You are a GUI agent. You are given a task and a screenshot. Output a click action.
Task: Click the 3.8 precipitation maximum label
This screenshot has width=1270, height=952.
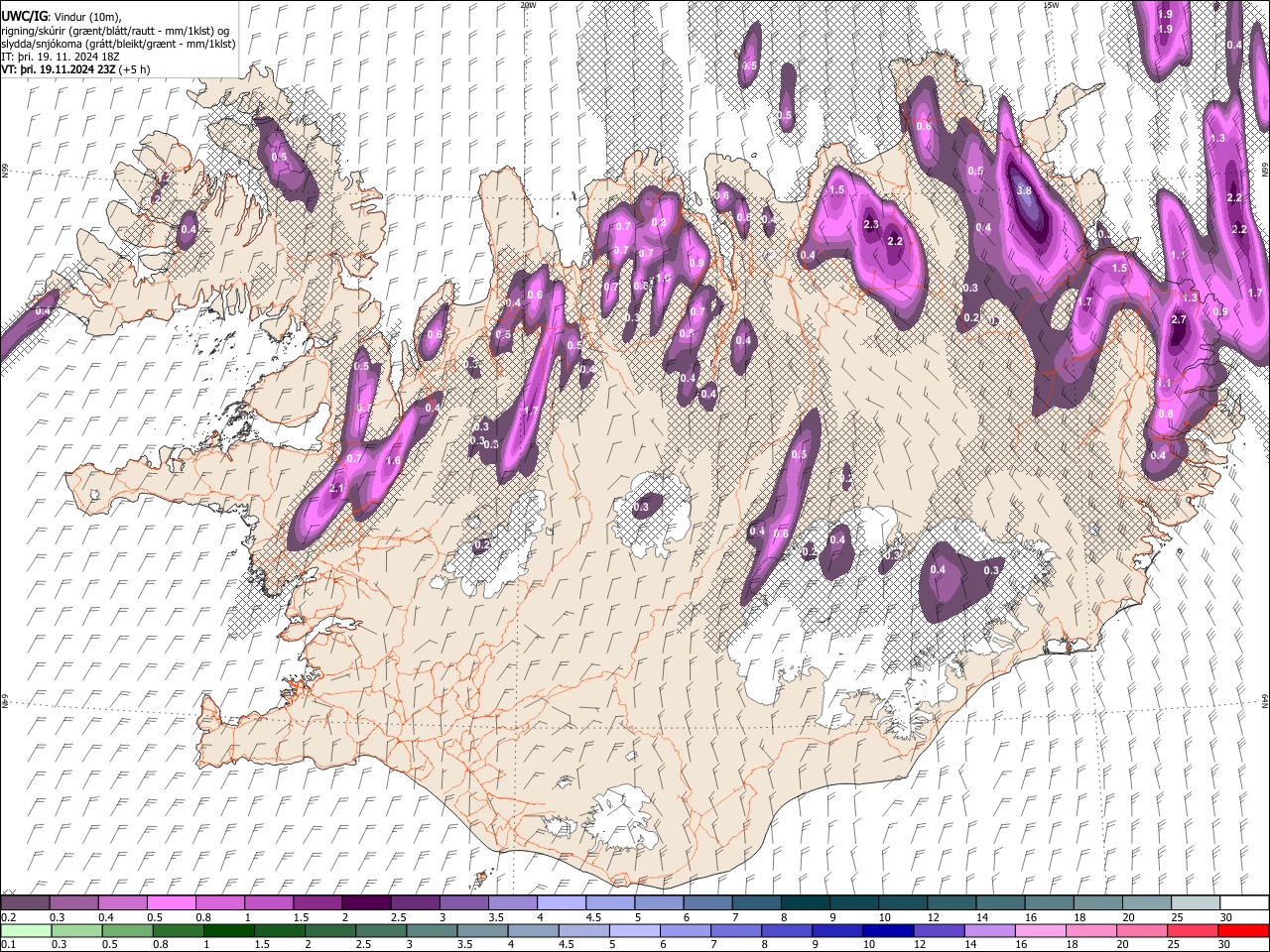[1025, 191]
